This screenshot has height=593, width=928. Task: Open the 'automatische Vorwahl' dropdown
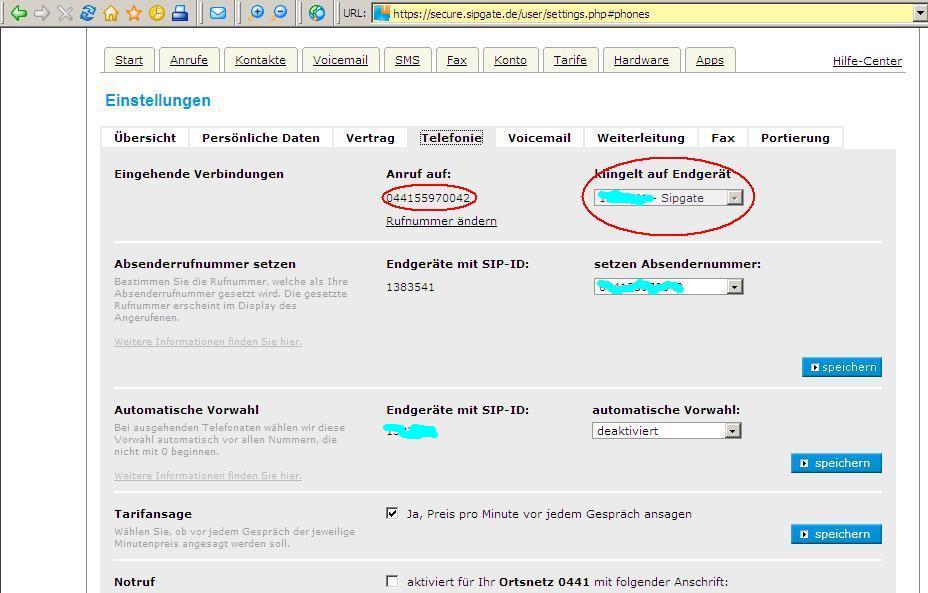732,431
